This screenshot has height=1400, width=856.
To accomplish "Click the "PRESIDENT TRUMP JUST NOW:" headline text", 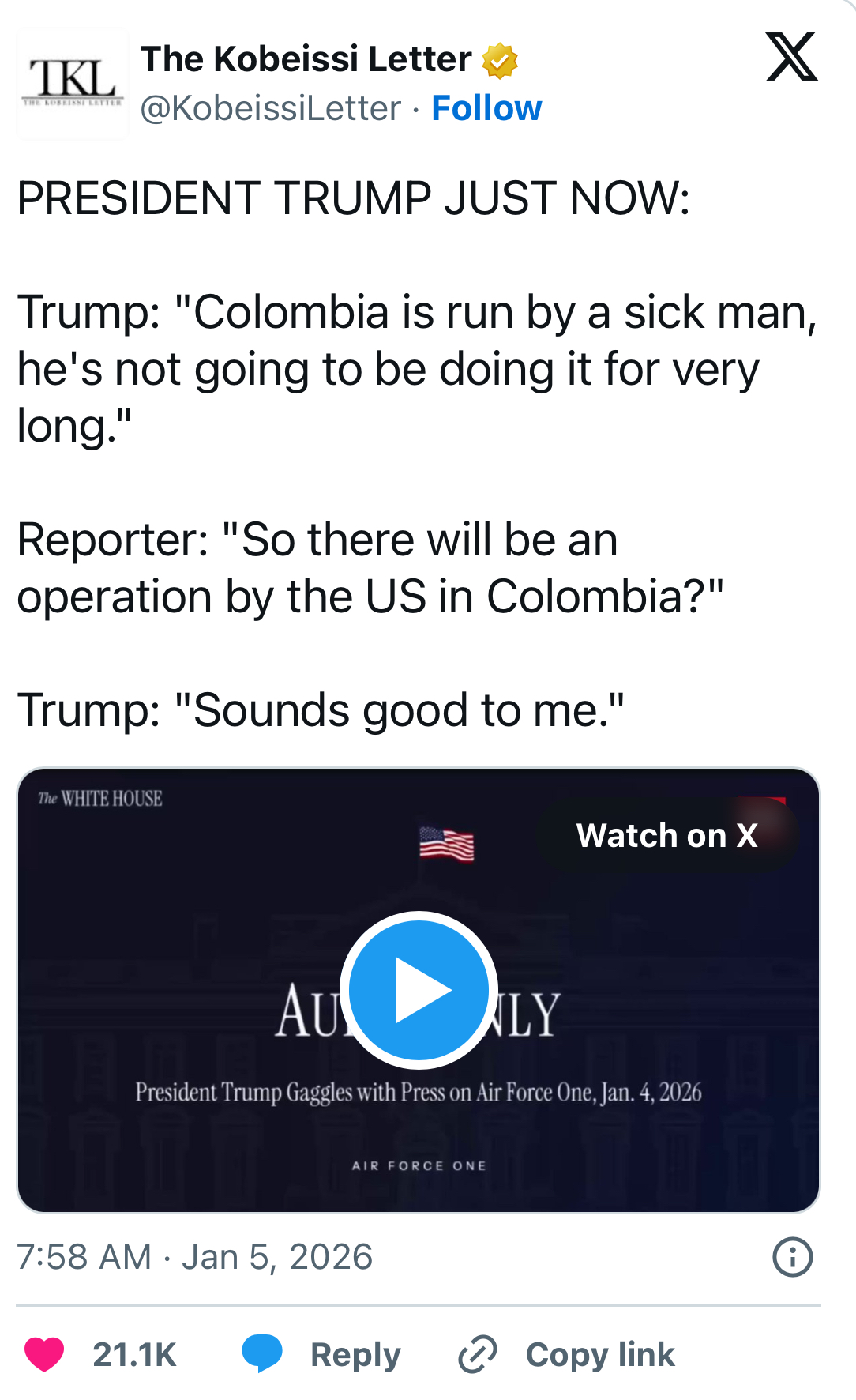I will point(353,198).
